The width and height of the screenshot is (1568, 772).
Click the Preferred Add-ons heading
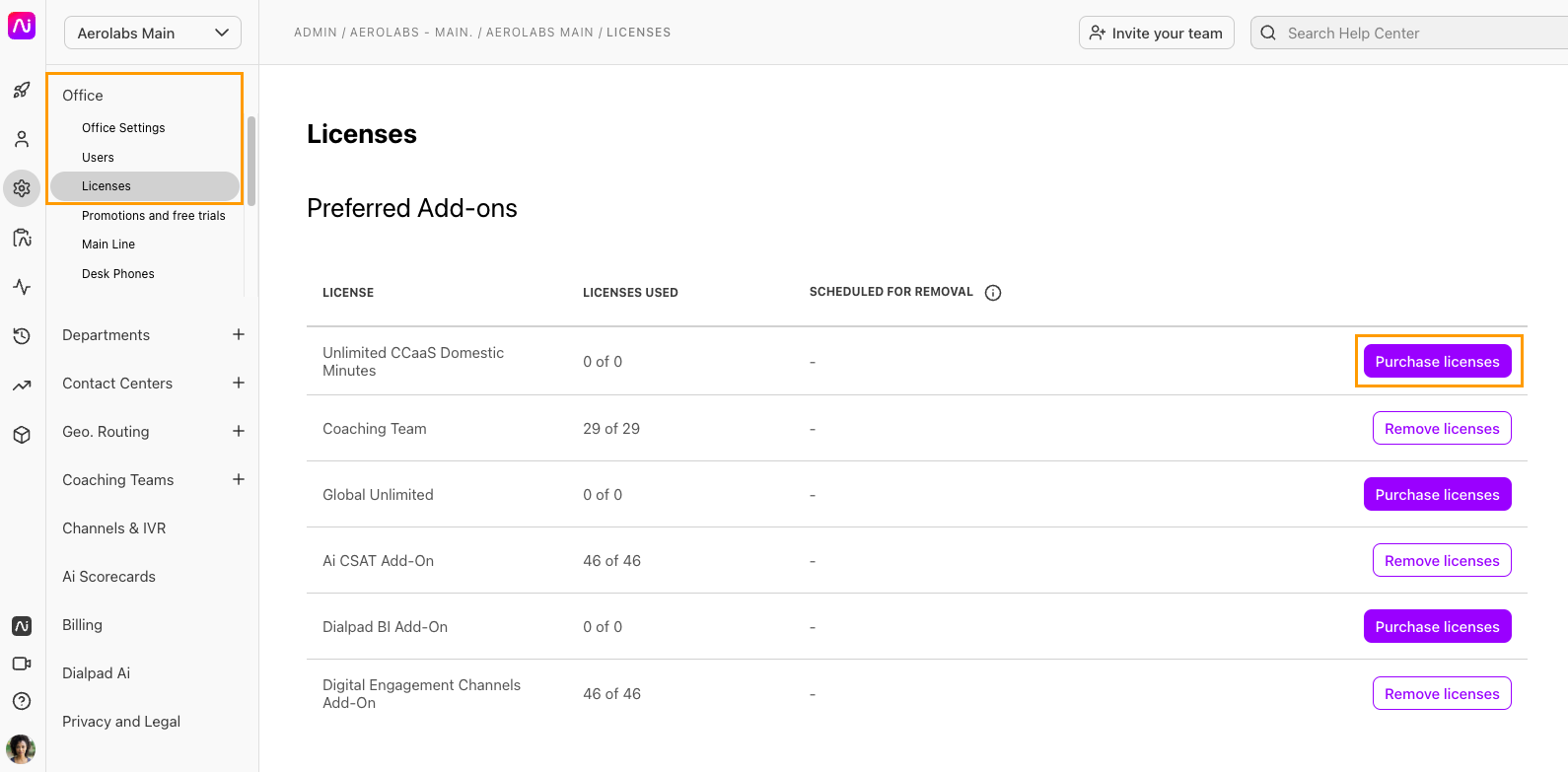click(412, 208)
